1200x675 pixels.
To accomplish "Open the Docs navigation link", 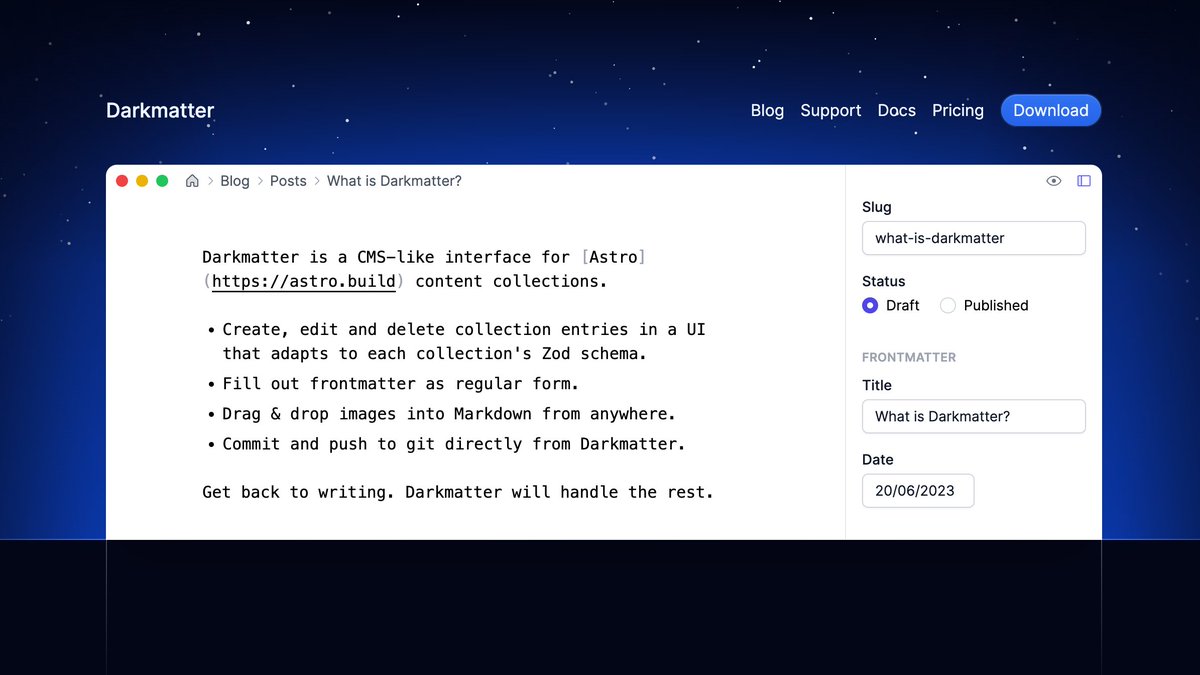I will tap(896, 110).
